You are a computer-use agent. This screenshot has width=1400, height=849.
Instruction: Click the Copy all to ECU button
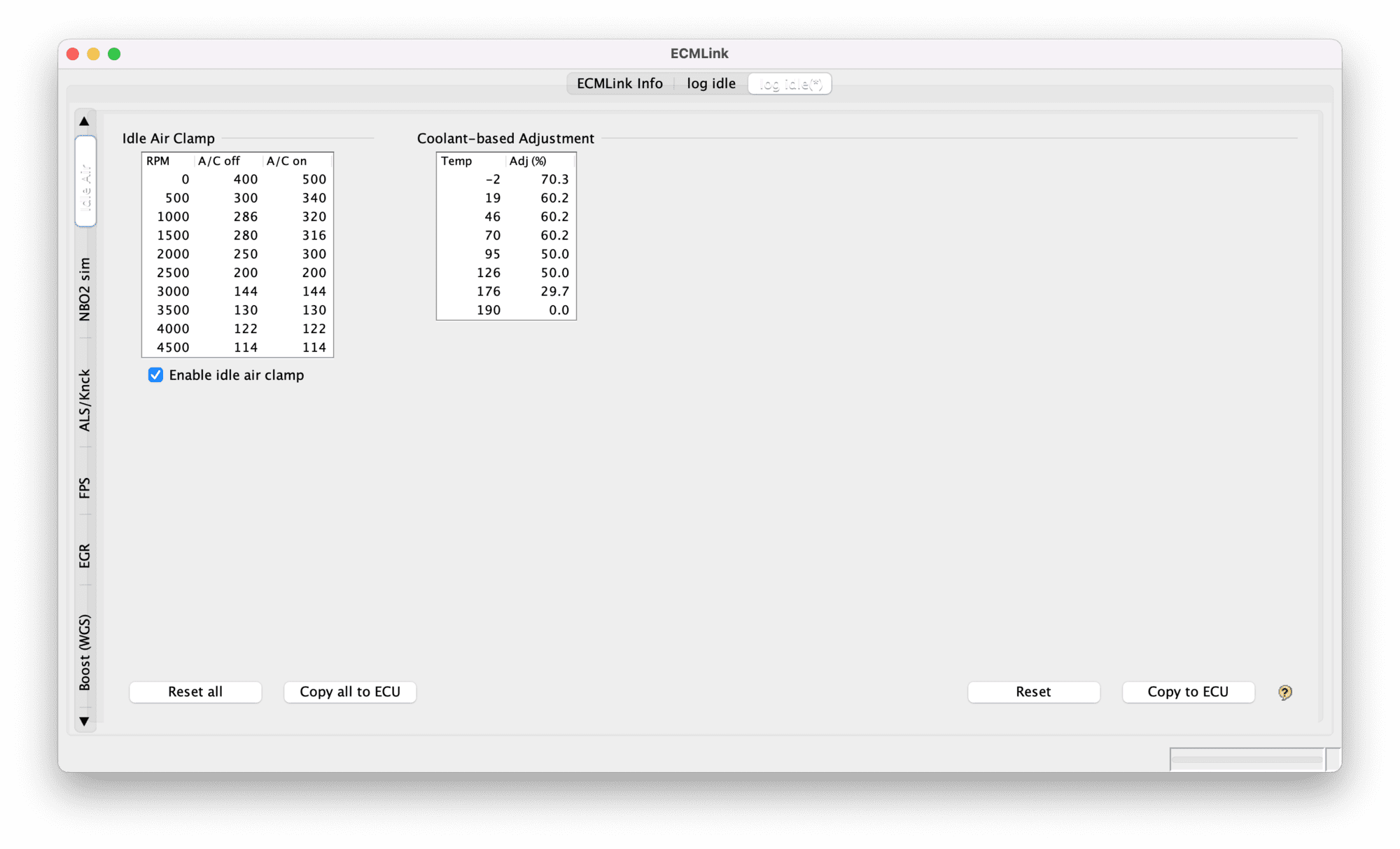350,692
